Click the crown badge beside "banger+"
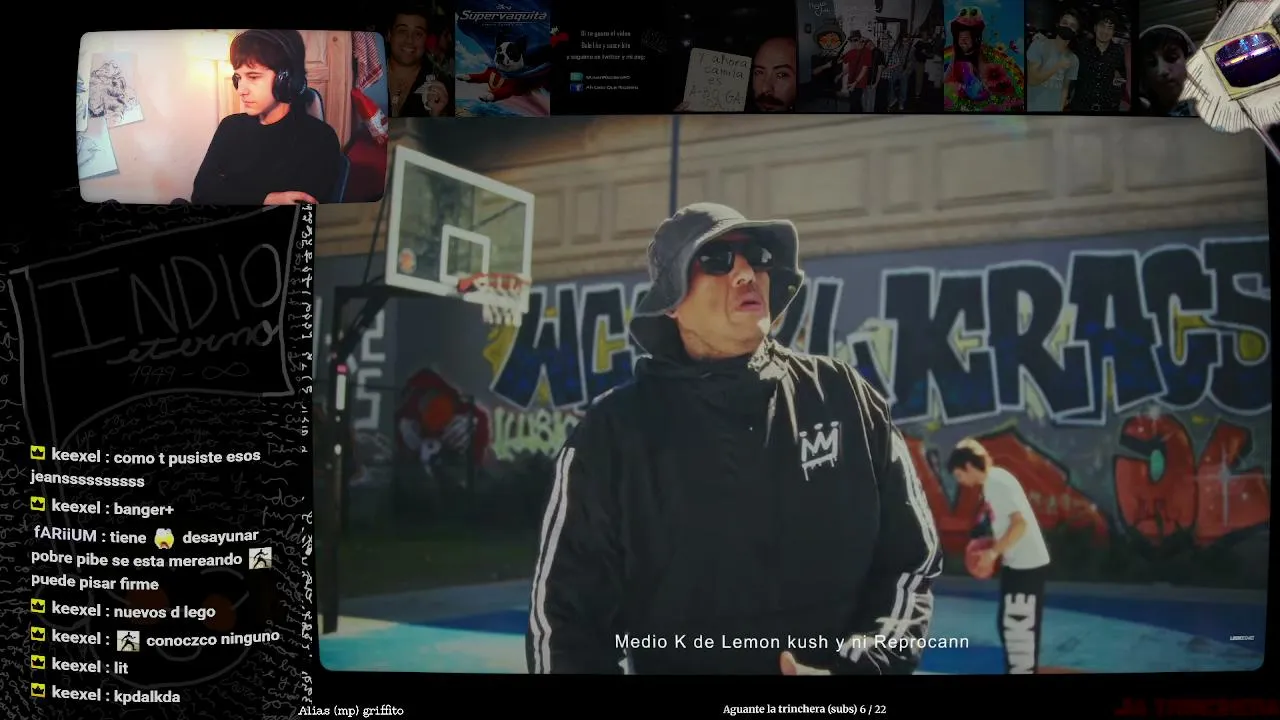1280x720 pixels. (38, 505)
